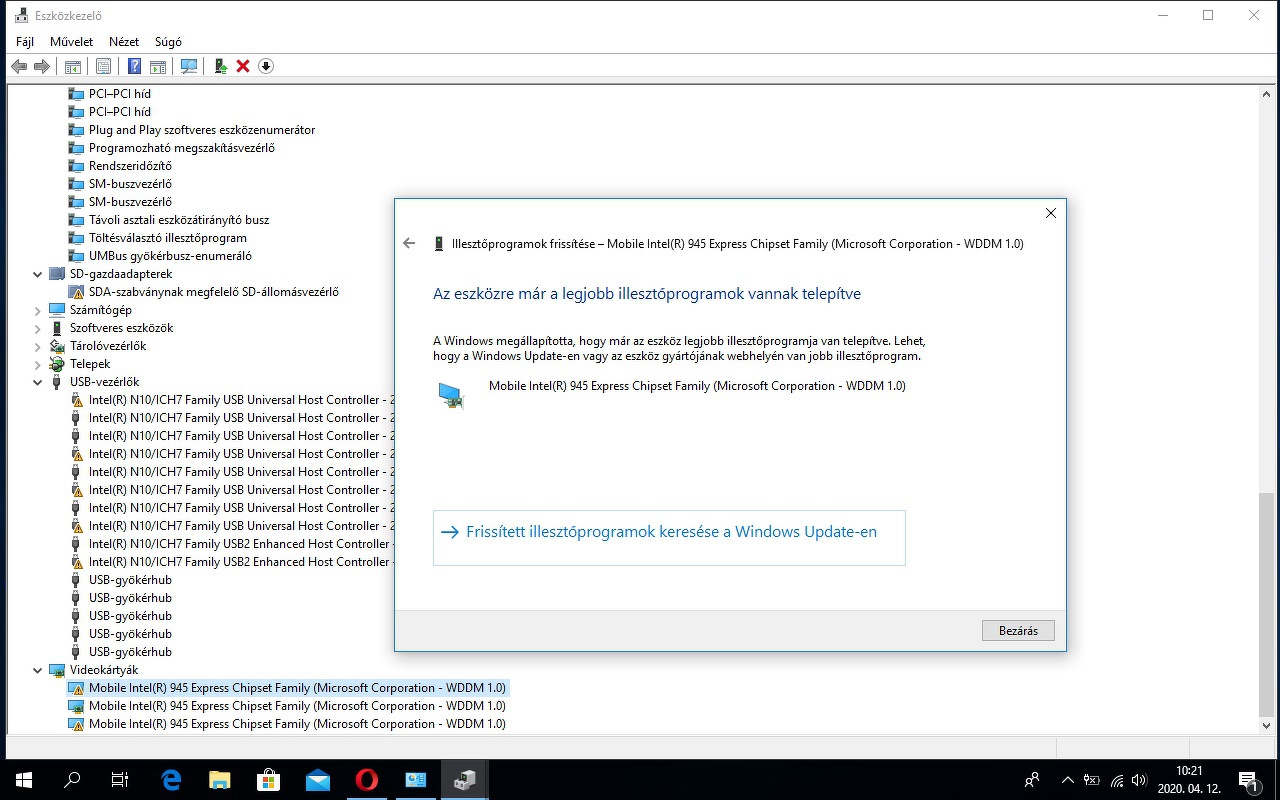Toggle the show/hide console tree toolbar icon
This screenshot has width=1280, height=800.
[72, 66]
